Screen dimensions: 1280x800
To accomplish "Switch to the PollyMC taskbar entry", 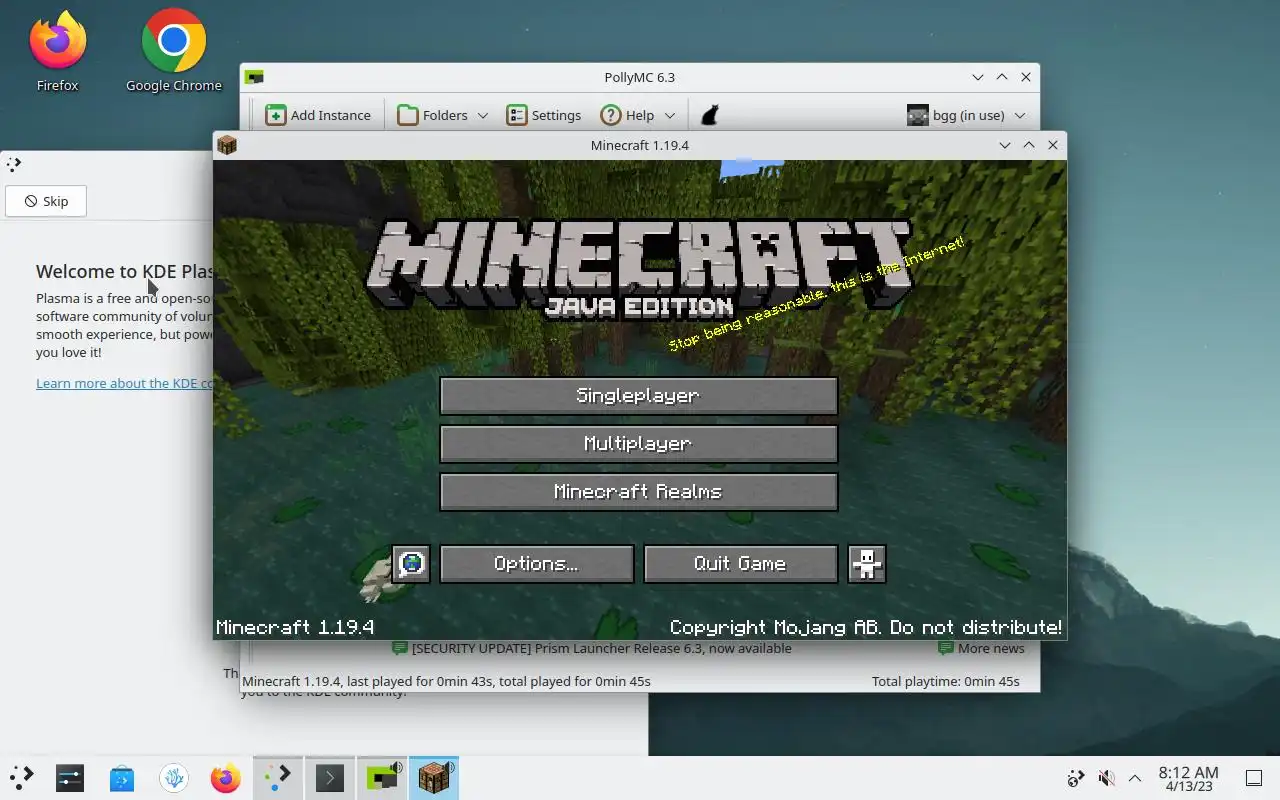I will (x=382, y=778).
